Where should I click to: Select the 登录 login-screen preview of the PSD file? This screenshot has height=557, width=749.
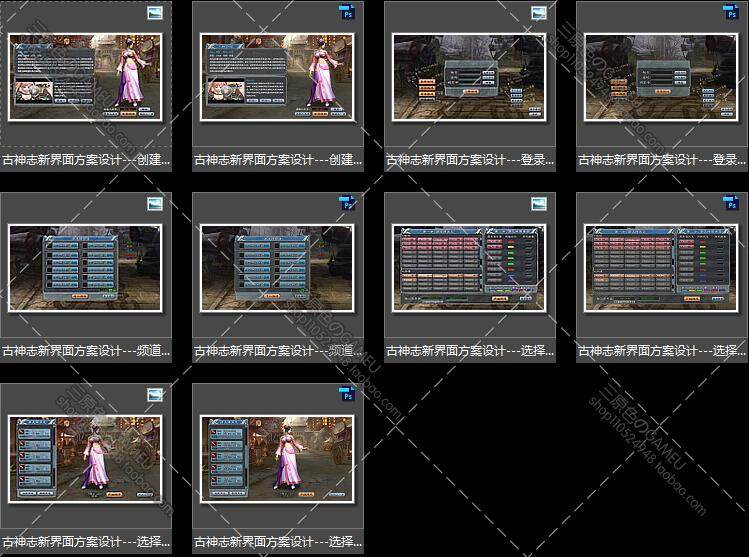click(x=662, y=77)
